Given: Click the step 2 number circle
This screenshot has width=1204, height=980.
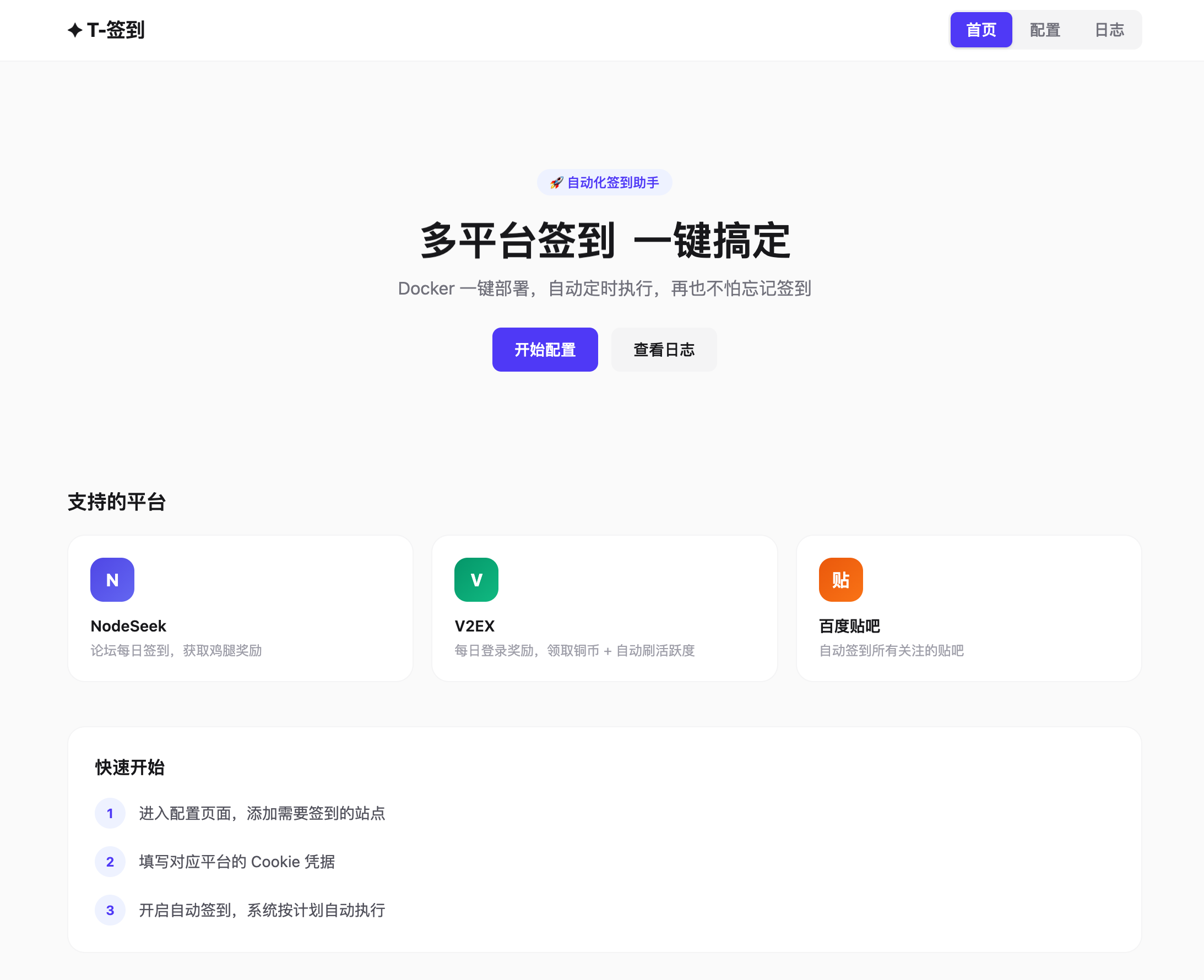Looking at the screenshot, I should (x=110, y=862).
